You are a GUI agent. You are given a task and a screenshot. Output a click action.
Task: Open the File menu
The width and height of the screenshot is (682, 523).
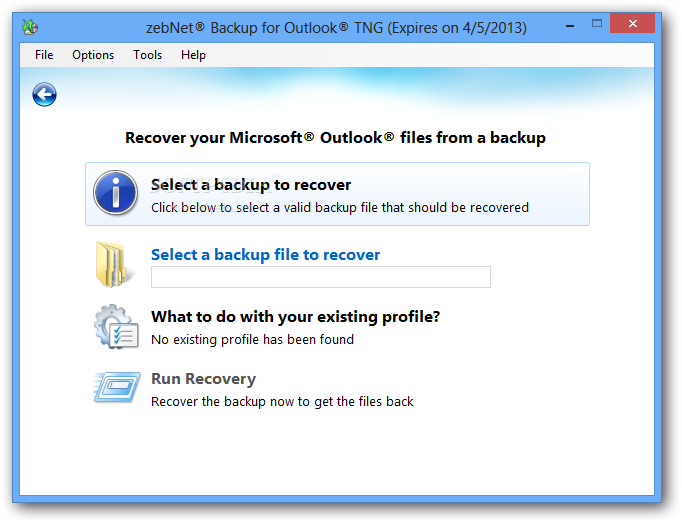point(44,55)
